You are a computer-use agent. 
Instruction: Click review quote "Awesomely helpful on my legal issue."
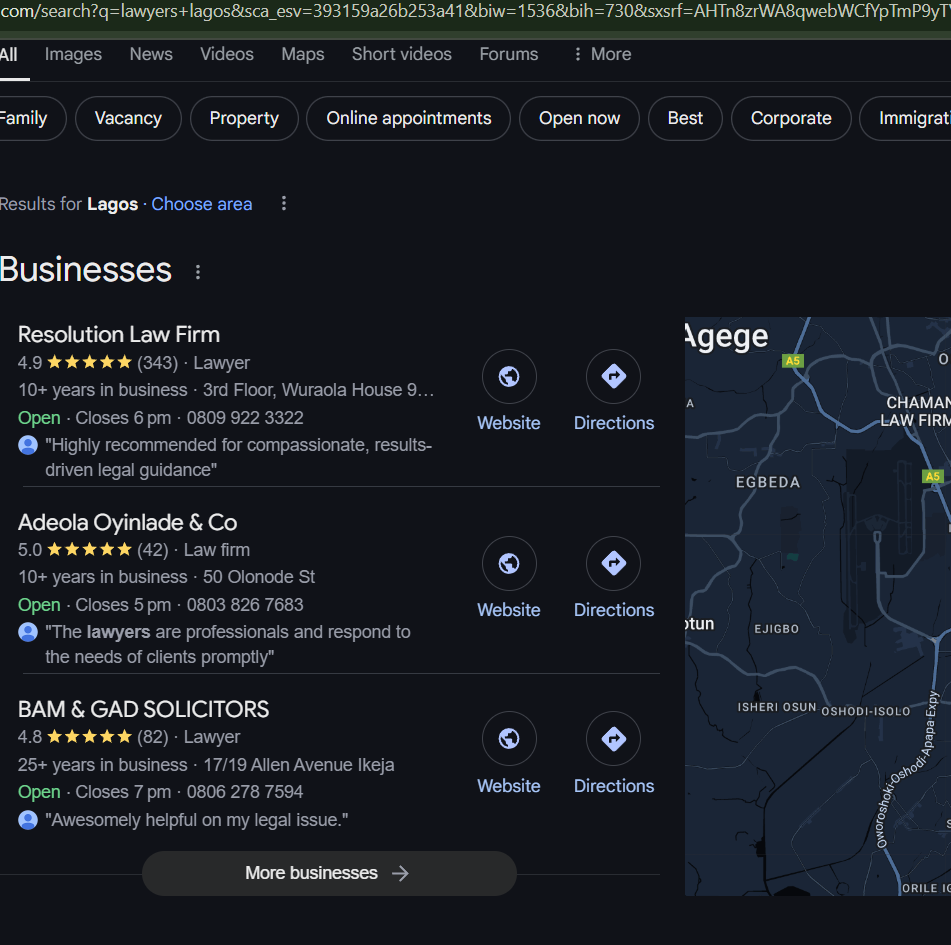(197, 820)
